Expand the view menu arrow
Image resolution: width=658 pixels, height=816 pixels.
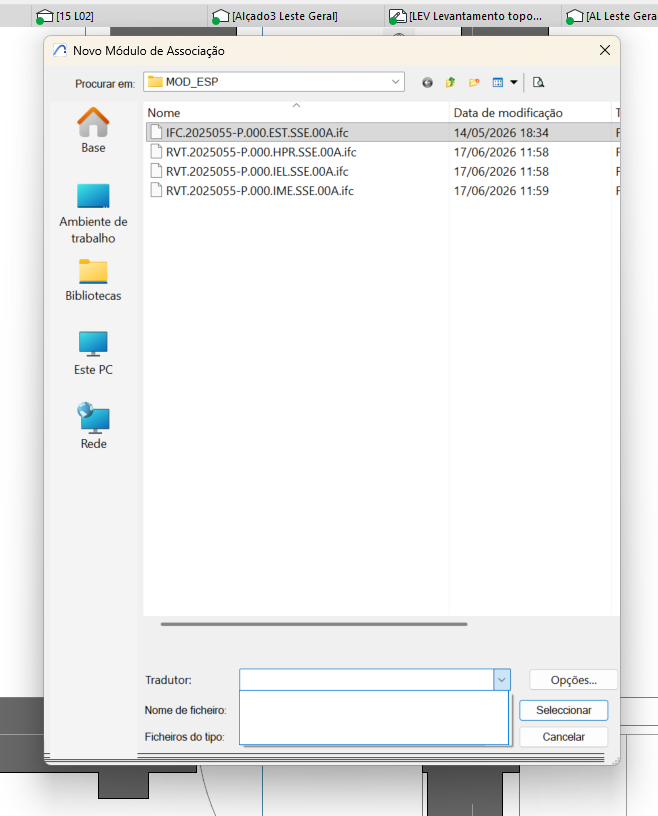pos(514,82)
